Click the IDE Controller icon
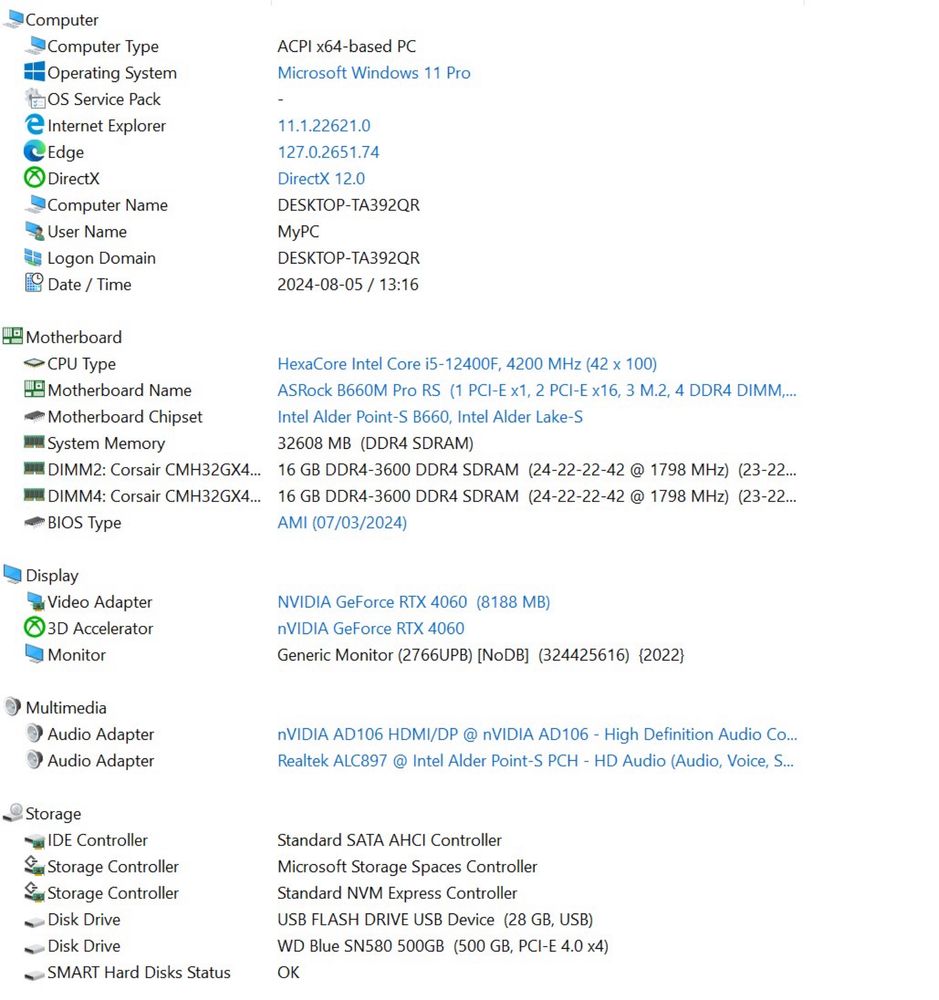This screenshot has height=1000, width=939. tap(34, 841)
